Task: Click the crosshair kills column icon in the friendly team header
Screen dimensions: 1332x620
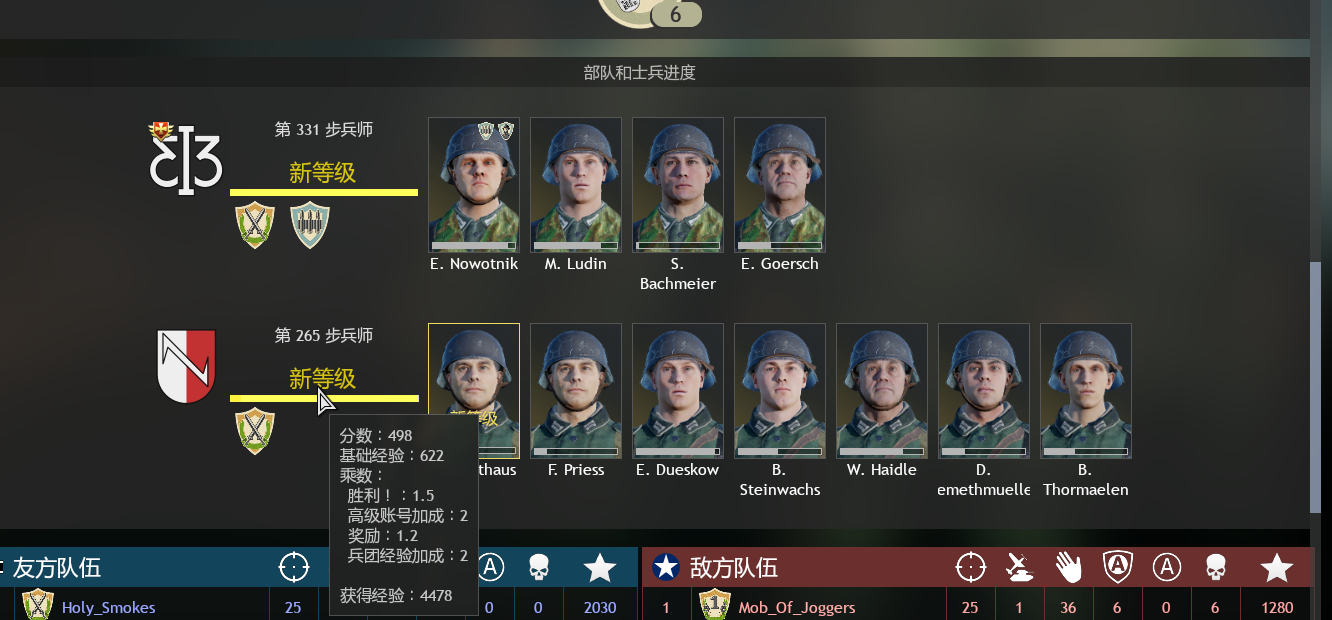Action: pos(294,568)
